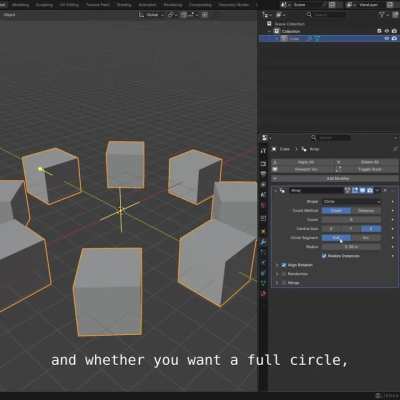
Task: Toggle the Align Rotation panel checkbox
Action: (x=284, y=265)
